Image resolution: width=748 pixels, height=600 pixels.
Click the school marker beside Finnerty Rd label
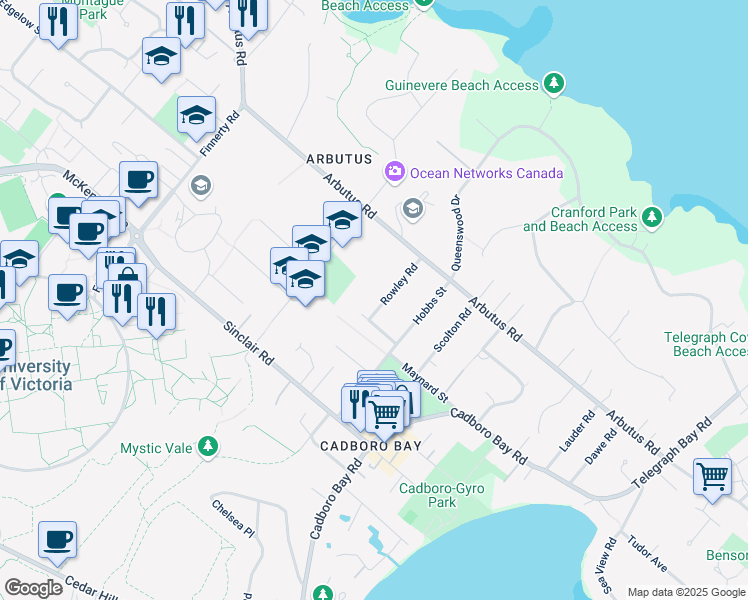[x=196, y=116]
